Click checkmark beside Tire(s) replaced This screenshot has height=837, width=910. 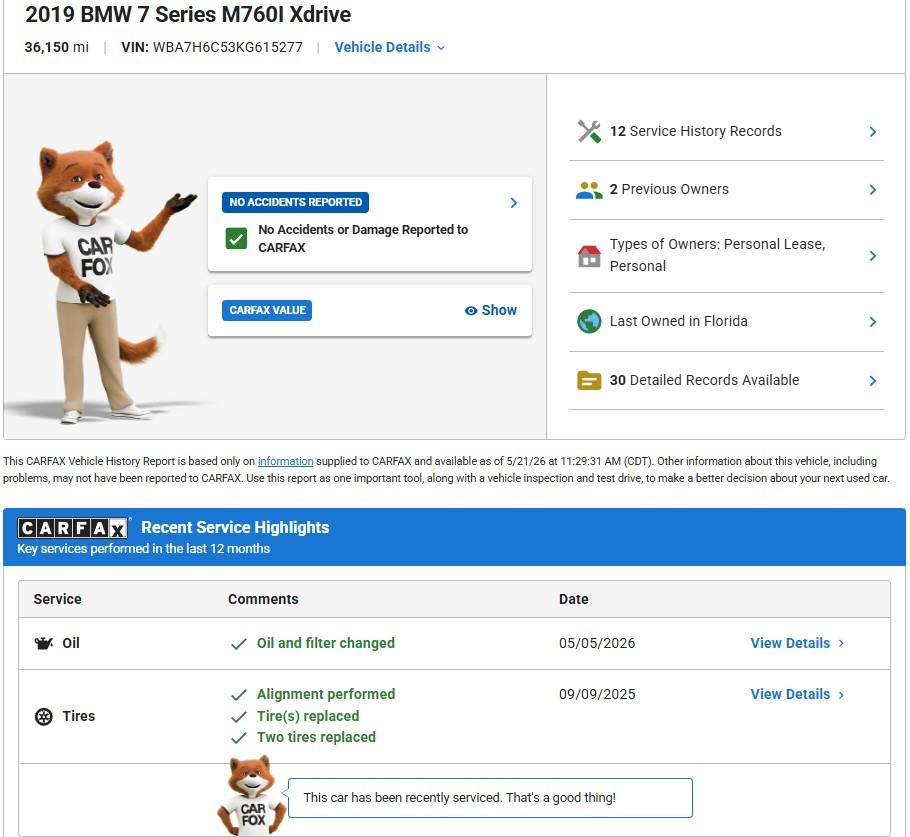(x=239, y=717)
